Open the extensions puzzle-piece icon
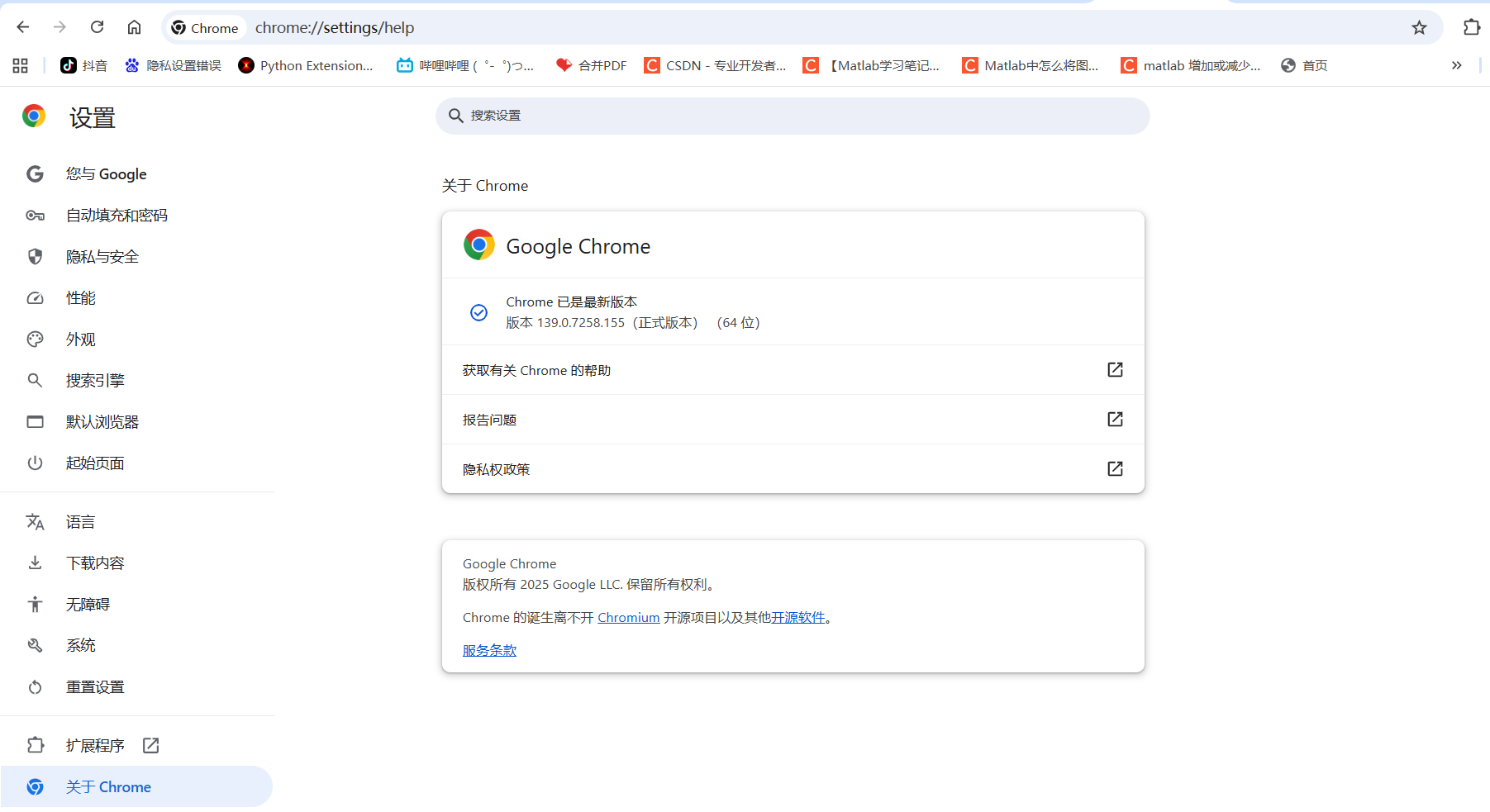This screenshot has height=812, width=1490. click(x=1472, y=27)
